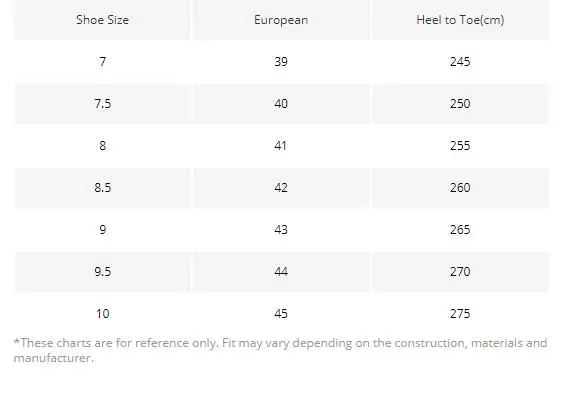Screen dimensions: 561x411
Task: Select shoe size 10 cell
Action: coord(102,314)
